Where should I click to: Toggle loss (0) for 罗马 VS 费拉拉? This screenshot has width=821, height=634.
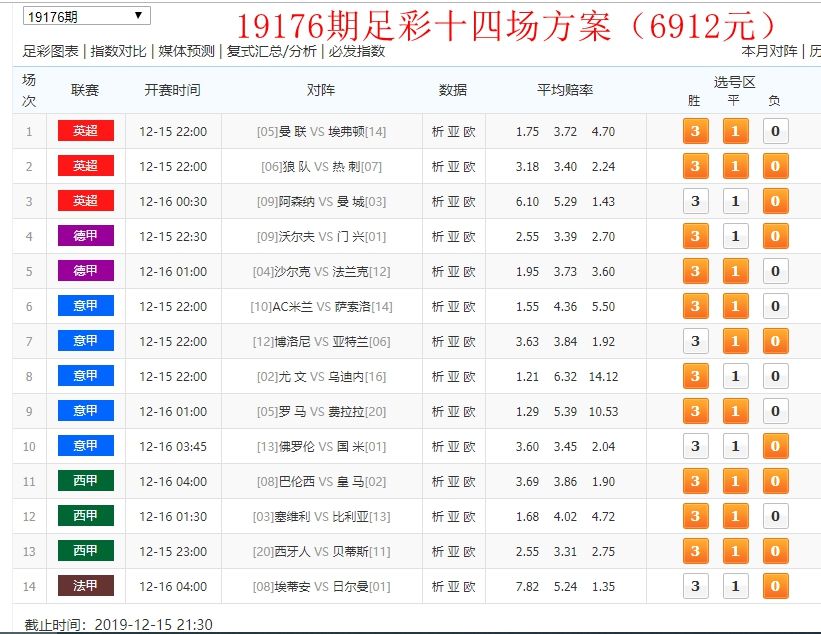pos(775,411)
